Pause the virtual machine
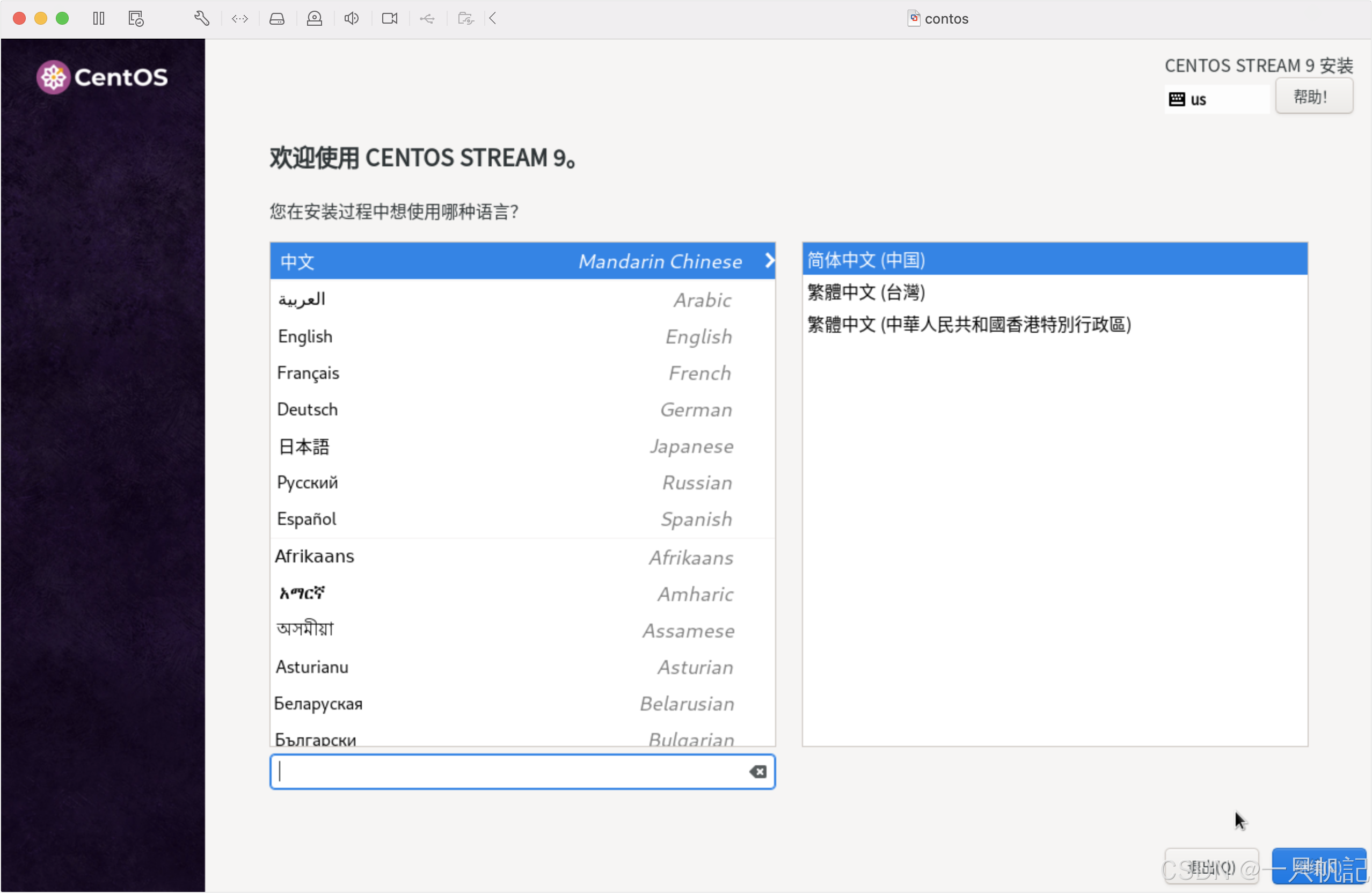The height and width of the screenshot is (893, 1372). tap(99, 18)
